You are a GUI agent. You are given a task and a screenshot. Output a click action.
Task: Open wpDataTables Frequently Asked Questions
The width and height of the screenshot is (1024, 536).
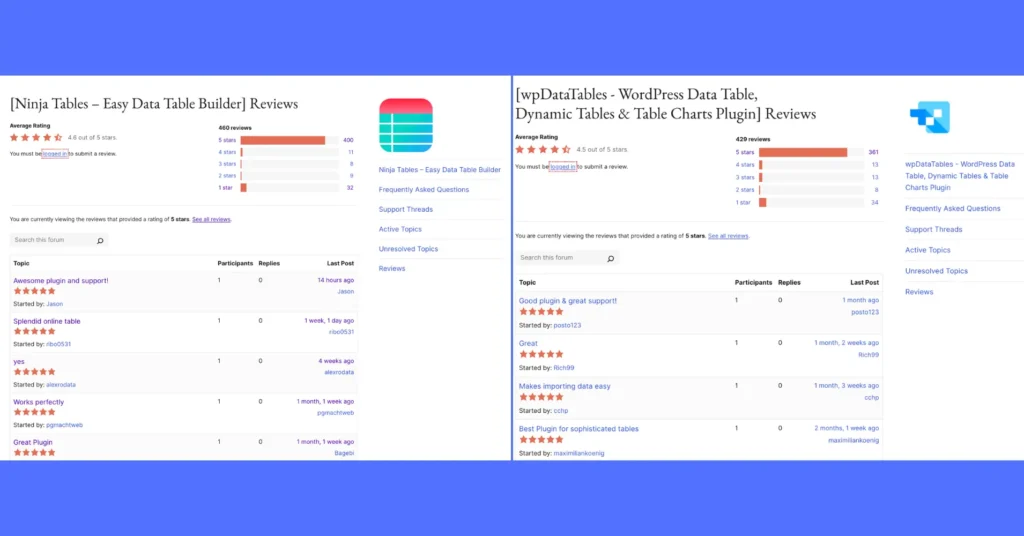(x=953, y=208)
